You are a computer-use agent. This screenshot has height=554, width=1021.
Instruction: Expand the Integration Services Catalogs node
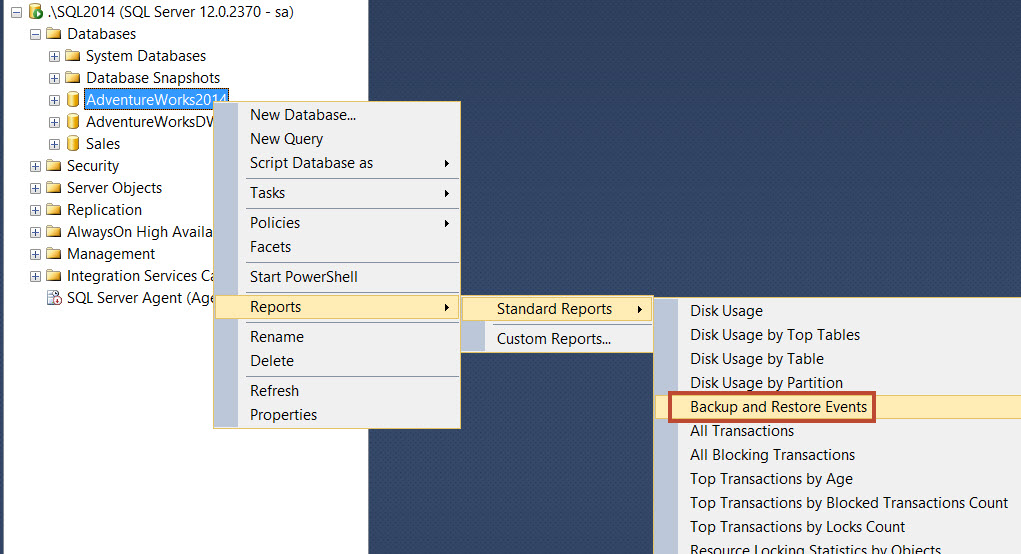pyautogui.click(x=35, y=277)
